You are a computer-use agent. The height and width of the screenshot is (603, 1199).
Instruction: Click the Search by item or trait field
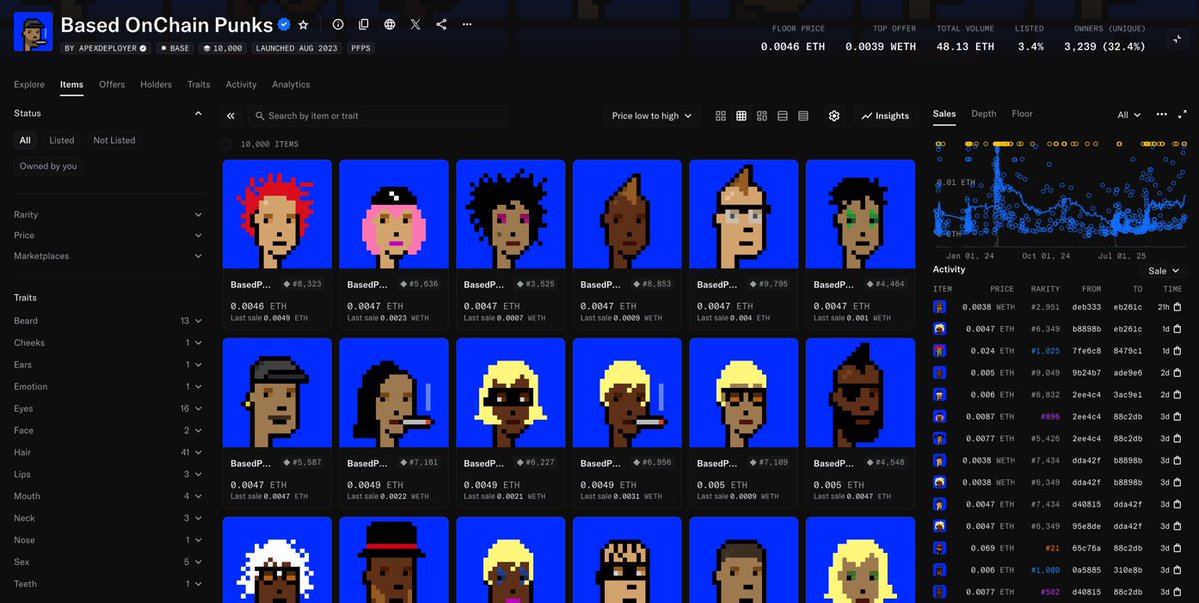click(x=378, y=116)
